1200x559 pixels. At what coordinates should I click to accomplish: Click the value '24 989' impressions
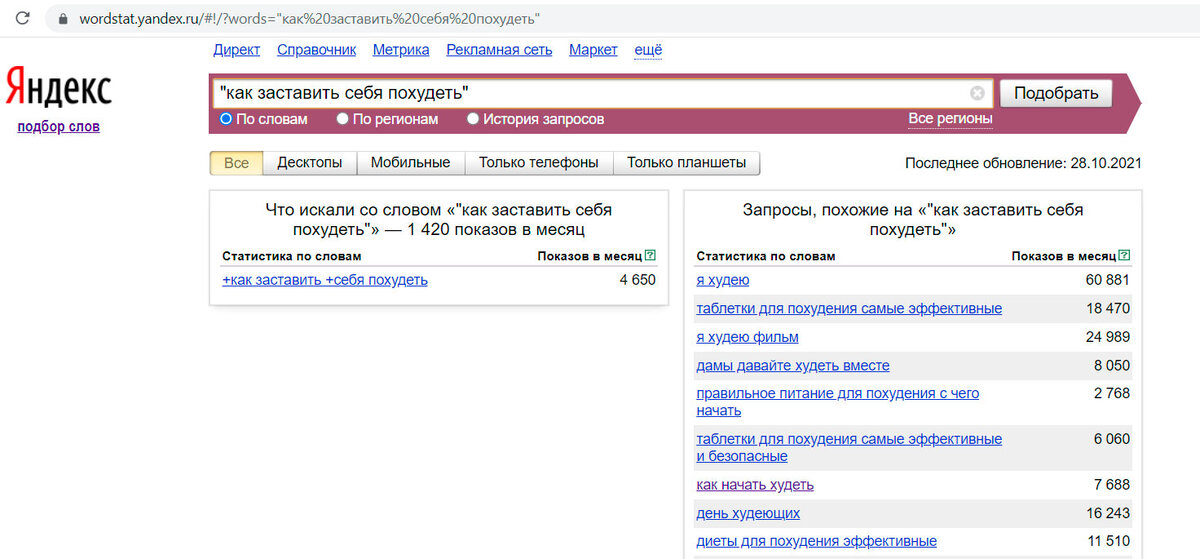1108,337
